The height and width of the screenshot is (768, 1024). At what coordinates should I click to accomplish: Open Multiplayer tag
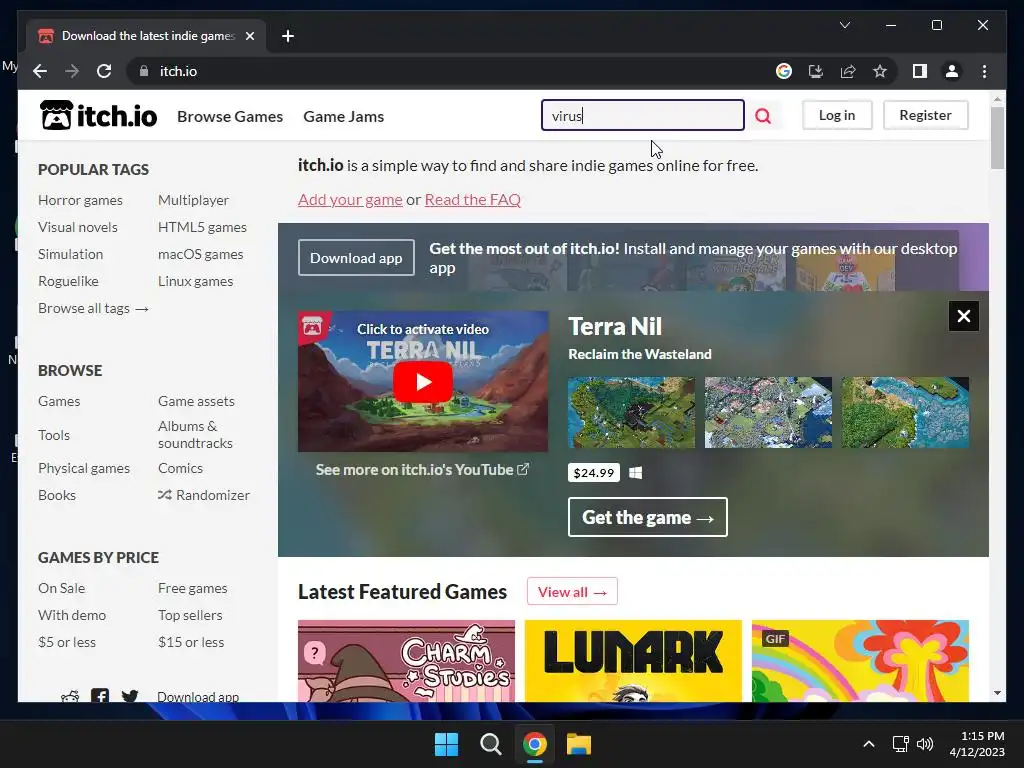tap(193, 200)
